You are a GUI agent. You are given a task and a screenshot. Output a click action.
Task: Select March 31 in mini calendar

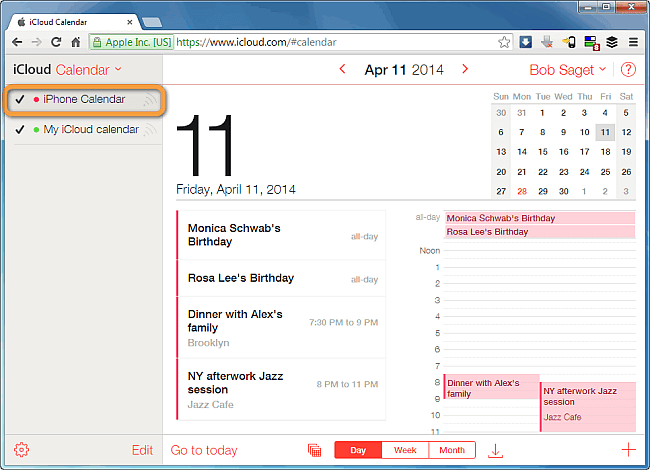pos(521,113)
